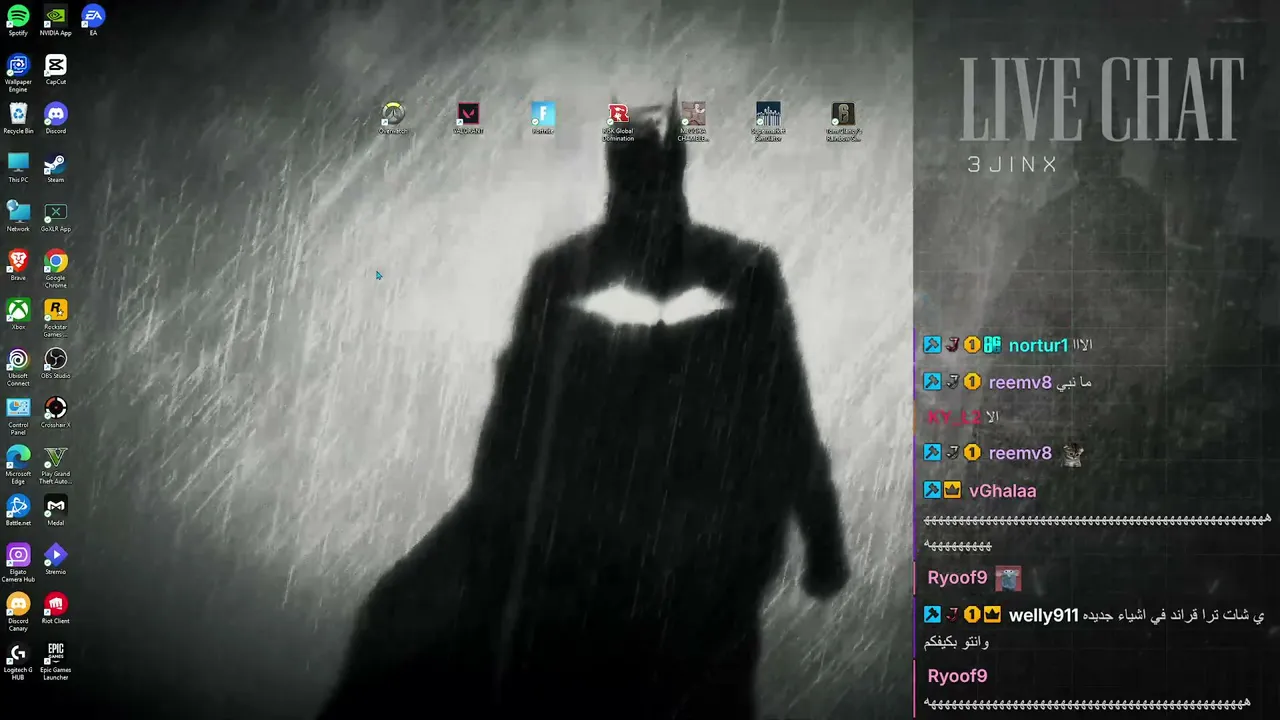Select the Microsoft Edge icon
The height and width of the screenshot is (720, 1280).
click(x=18, y=465)
